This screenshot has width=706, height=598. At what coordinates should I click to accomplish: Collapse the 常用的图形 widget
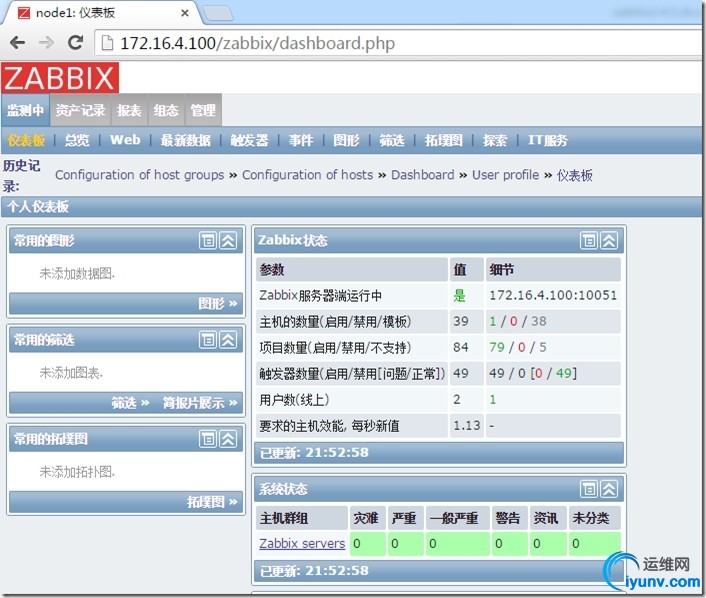click(228, 241)
